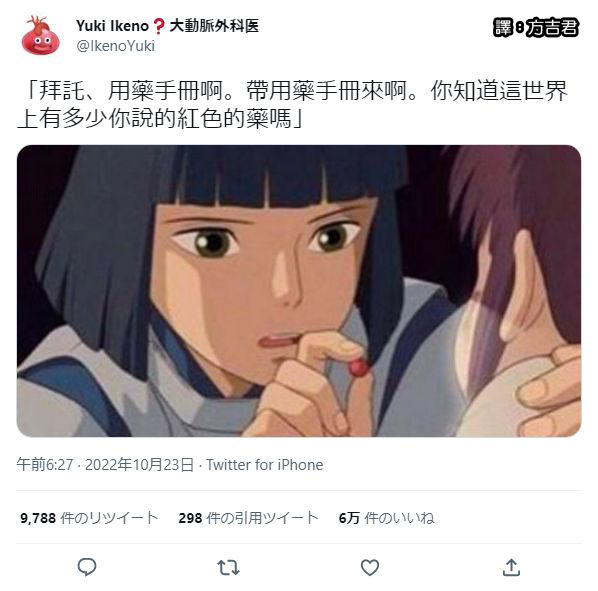Click the second line ending 紅色的藥嗎
Image resolution: width=598 pixels, height=591 pixels.
[160, 119]
